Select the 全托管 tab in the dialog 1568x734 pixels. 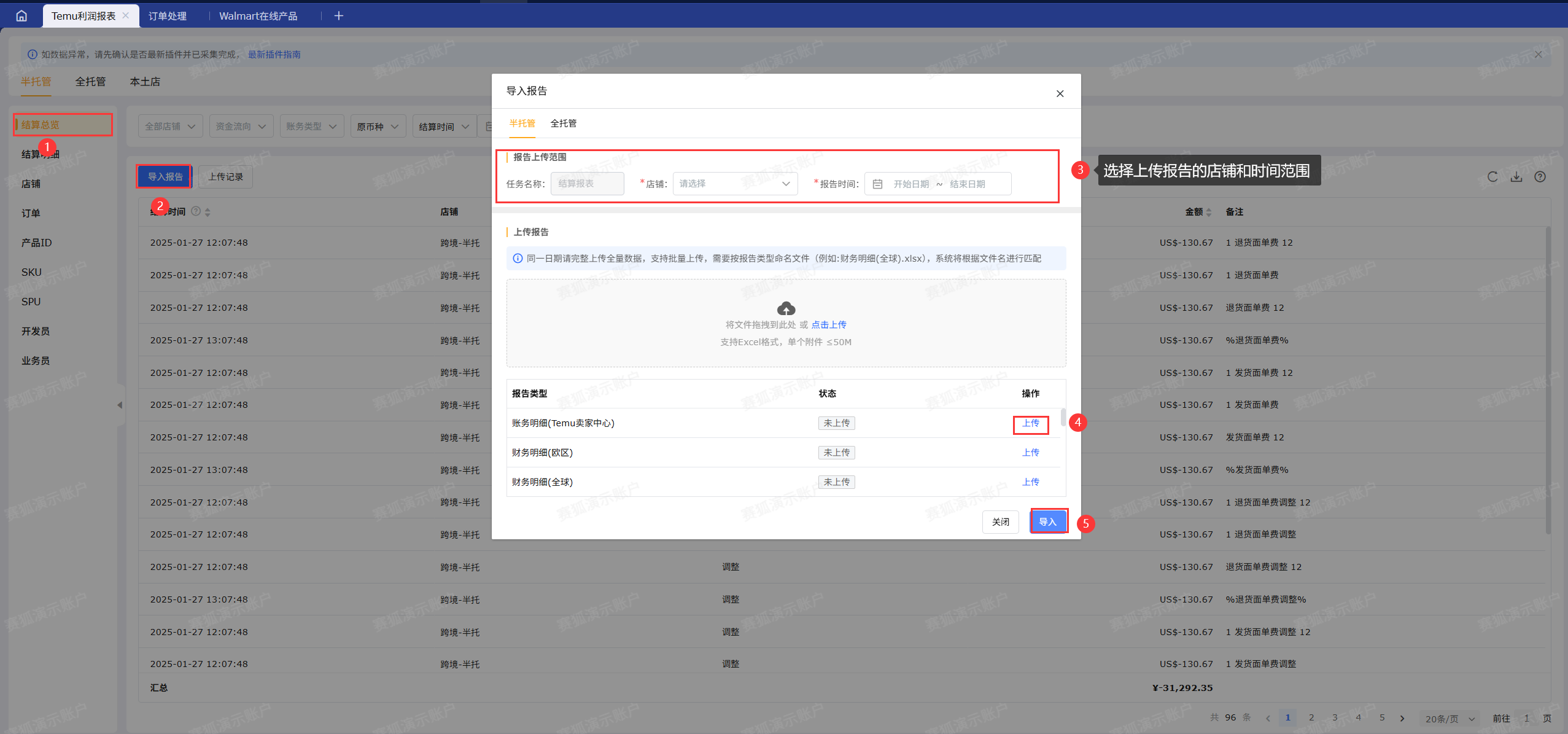(x=563, y=123)
